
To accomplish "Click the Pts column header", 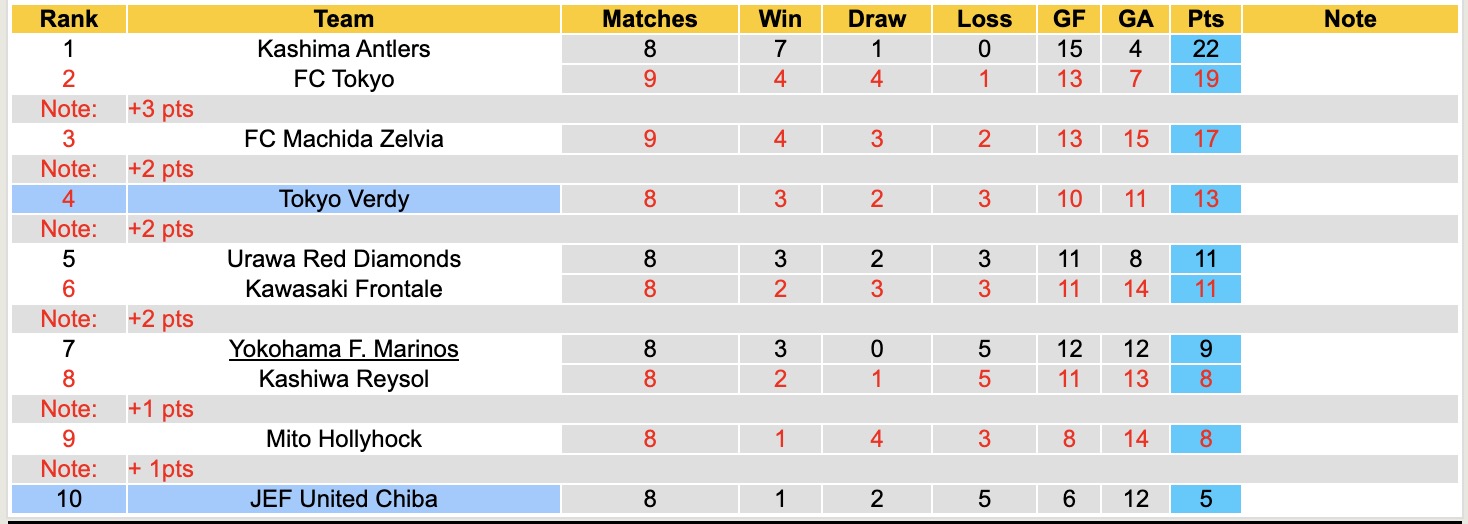I will 1206,19.
